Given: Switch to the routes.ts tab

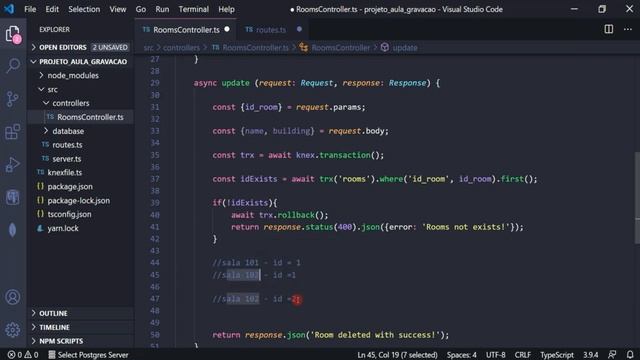Looking at the screenshot, I should tap(273, 29).
